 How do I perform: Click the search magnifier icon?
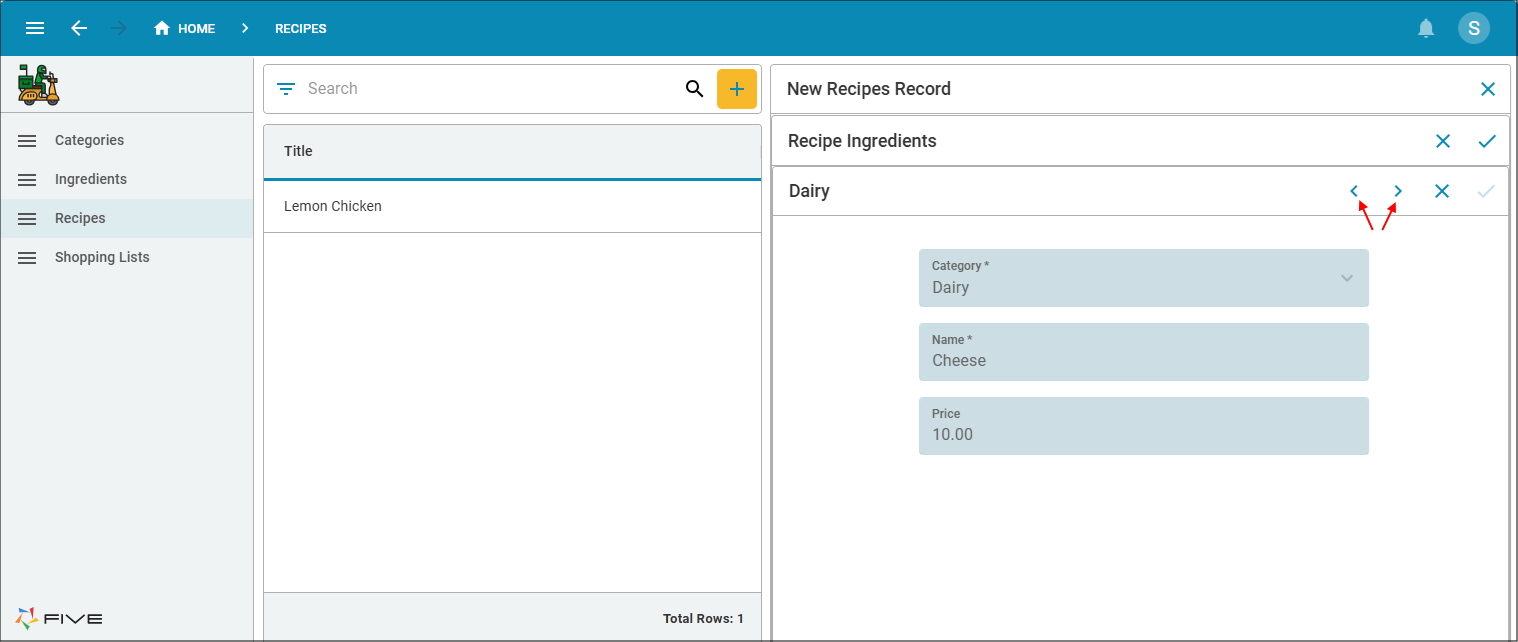[x=694, y=89]
